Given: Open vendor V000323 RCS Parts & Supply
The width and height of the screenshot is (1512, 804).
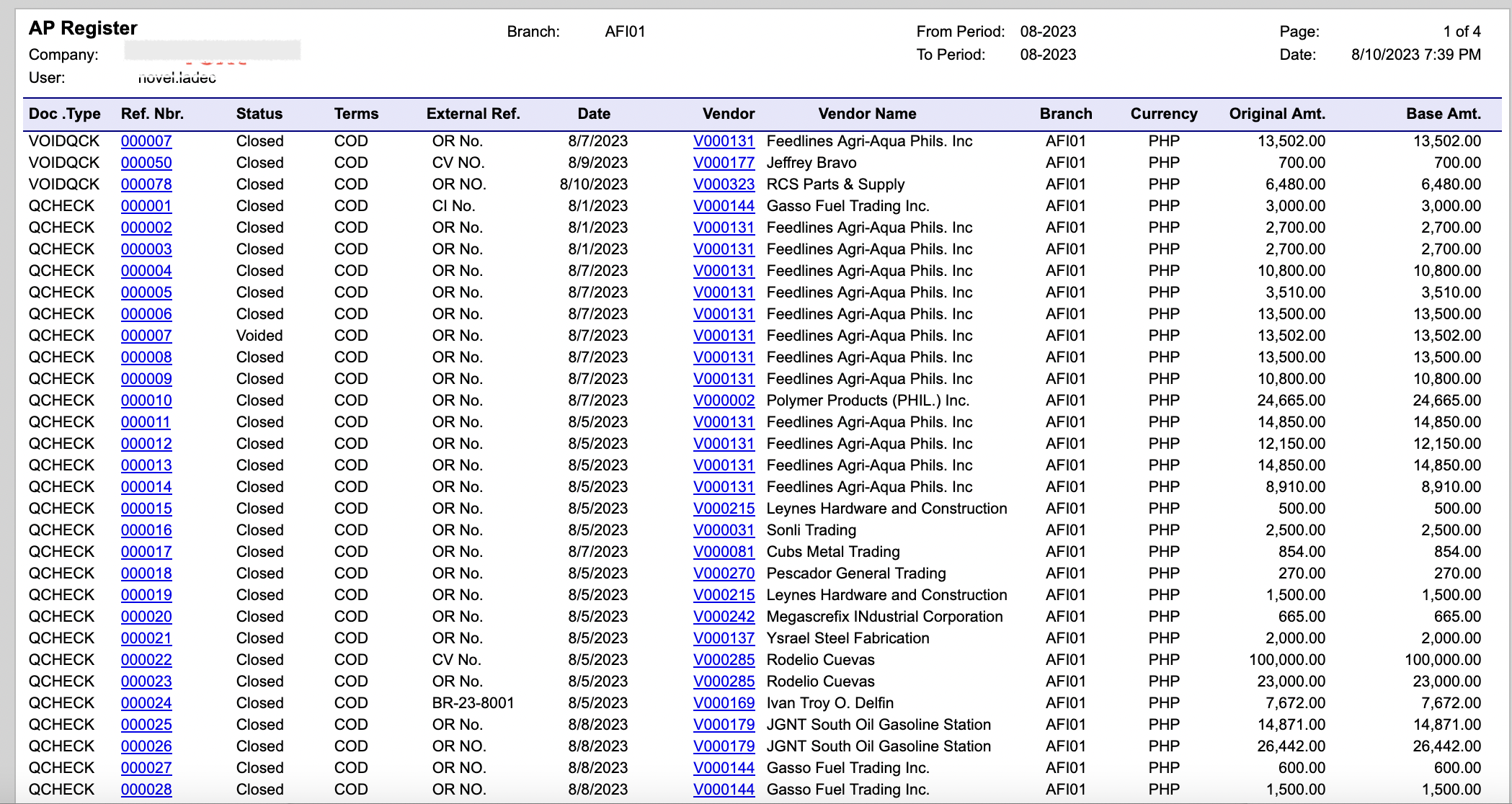Looking at the screenshot, I should [724, 184].
